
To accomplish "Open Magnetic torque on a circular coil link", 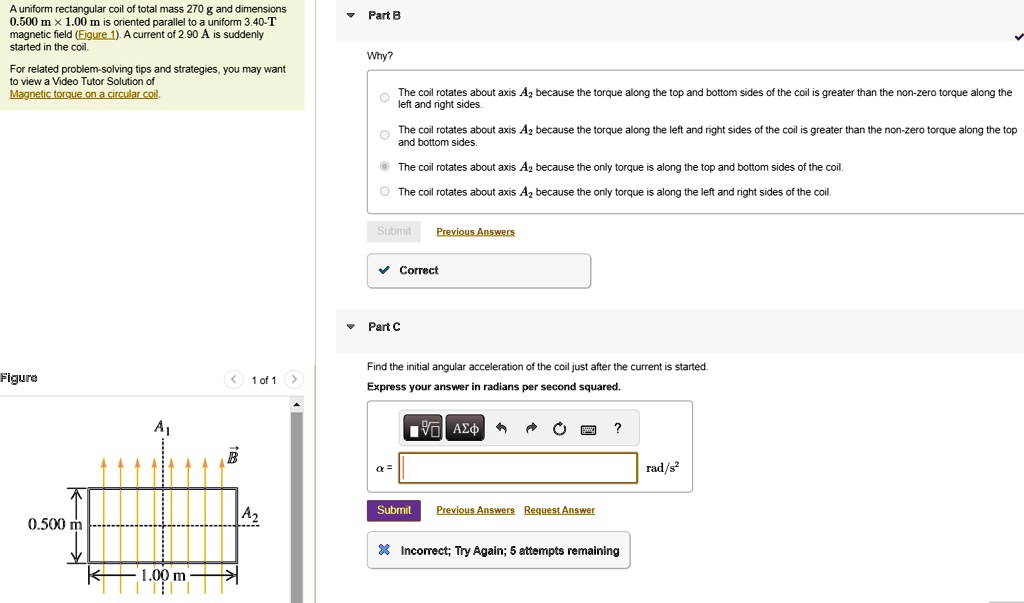I will [x=84, y=94].
